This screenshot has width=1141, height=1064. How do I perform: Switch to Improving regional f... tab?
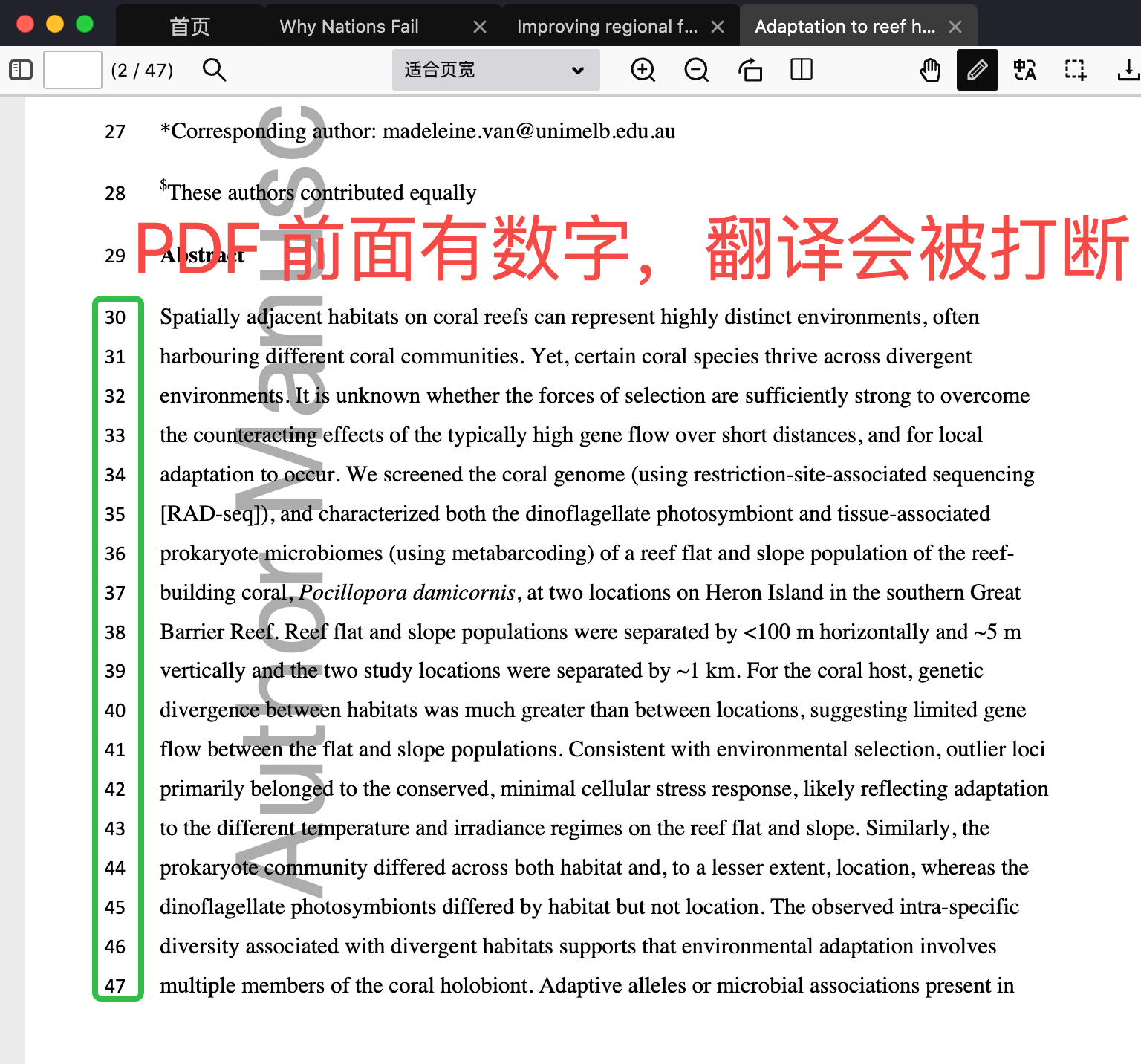[x=607, y=27]
